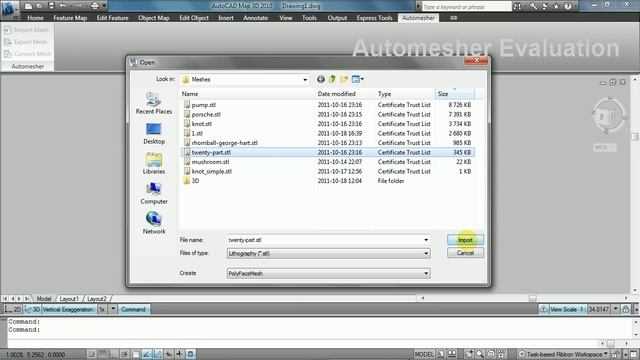
Task: Create new folder in Open dialog
Action: coord(344,79)
